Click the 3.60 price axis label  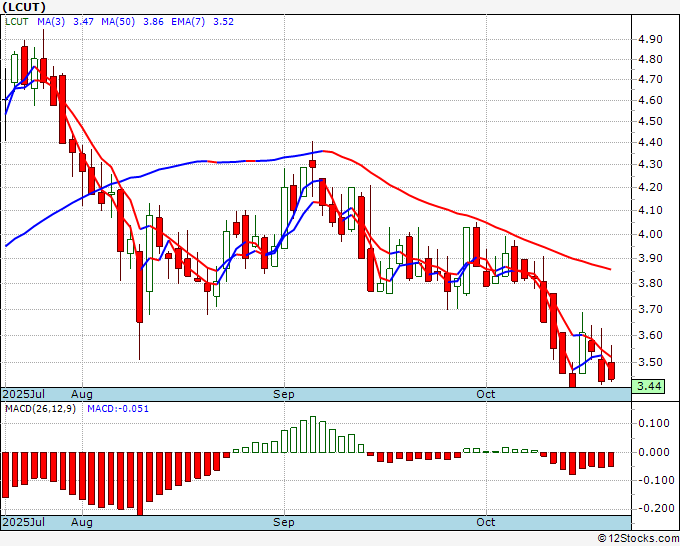point(650,335)
